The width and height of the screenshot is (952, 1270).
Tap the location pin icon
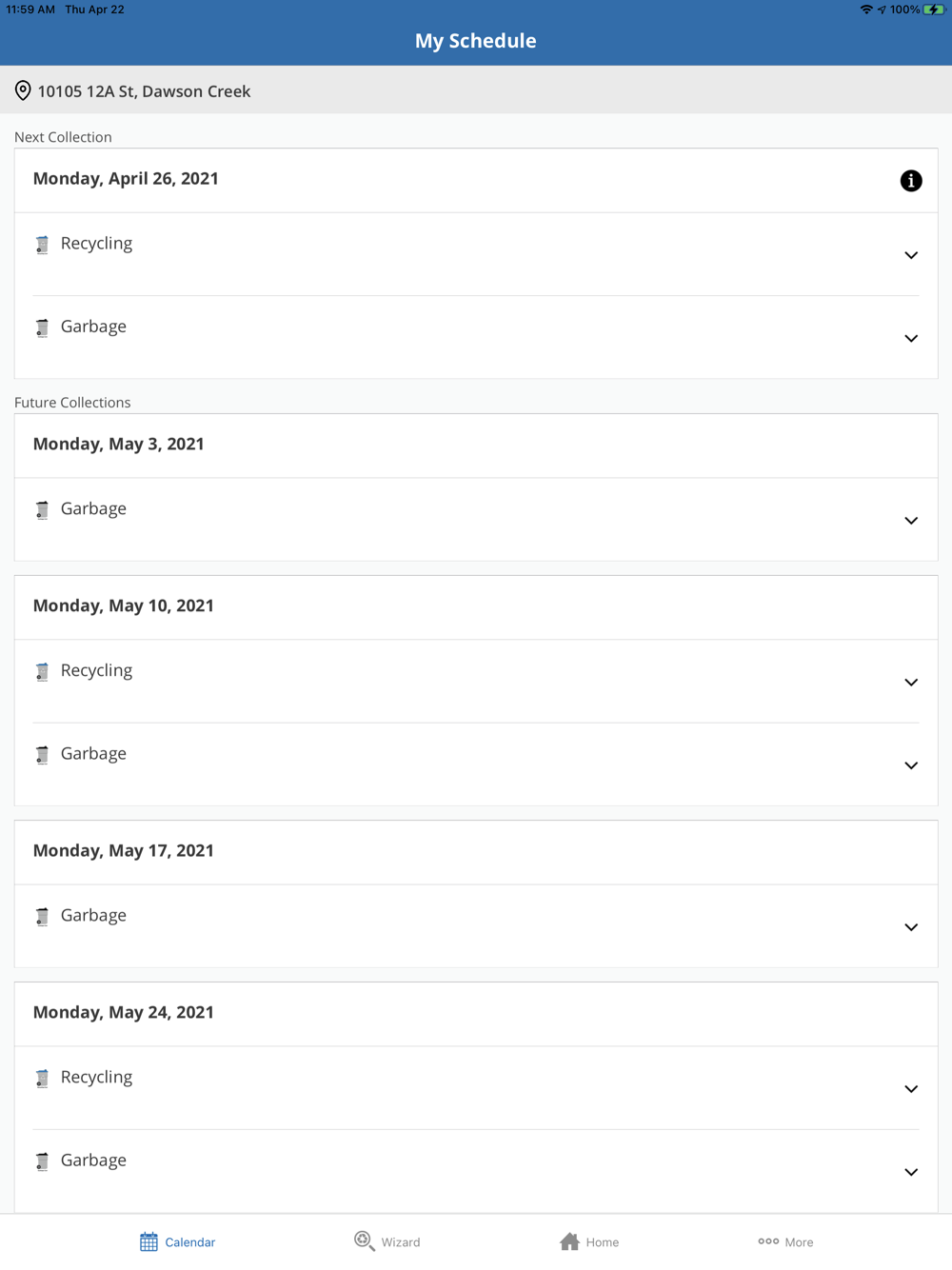[23, 91]
